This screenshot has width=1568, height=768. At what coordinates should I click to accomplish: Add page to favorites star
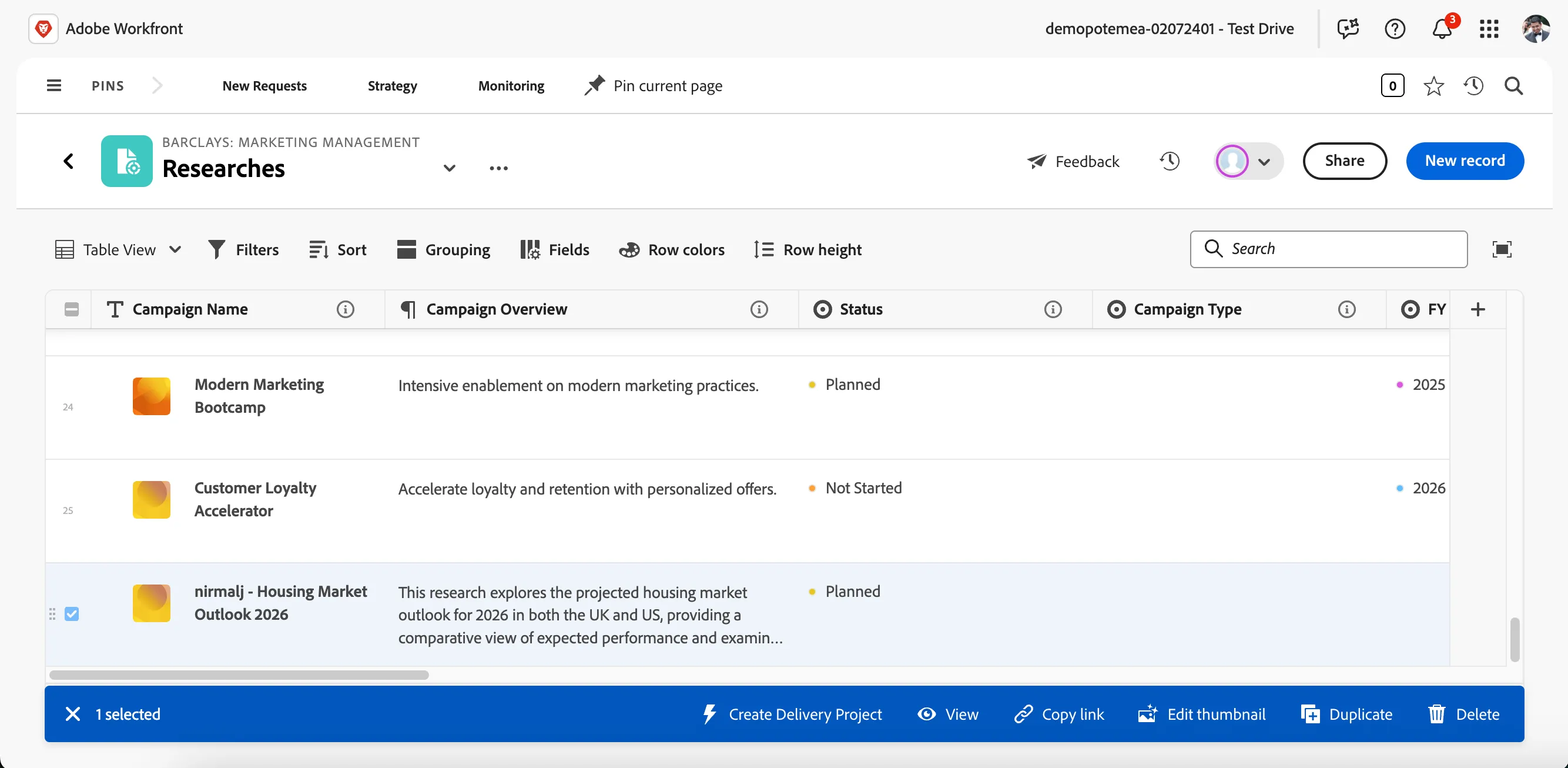point(1433,86)
